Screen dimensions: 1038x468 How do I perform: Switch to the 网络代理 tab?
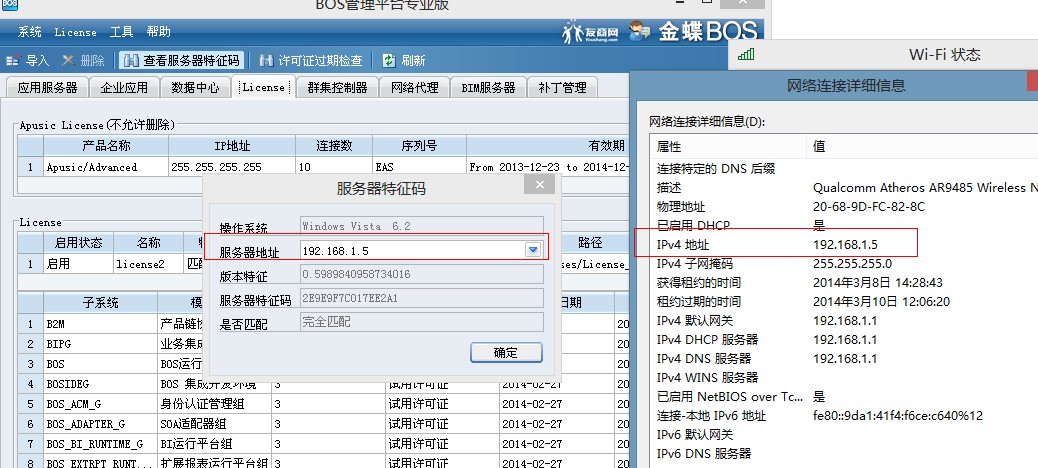click(414, 87)
